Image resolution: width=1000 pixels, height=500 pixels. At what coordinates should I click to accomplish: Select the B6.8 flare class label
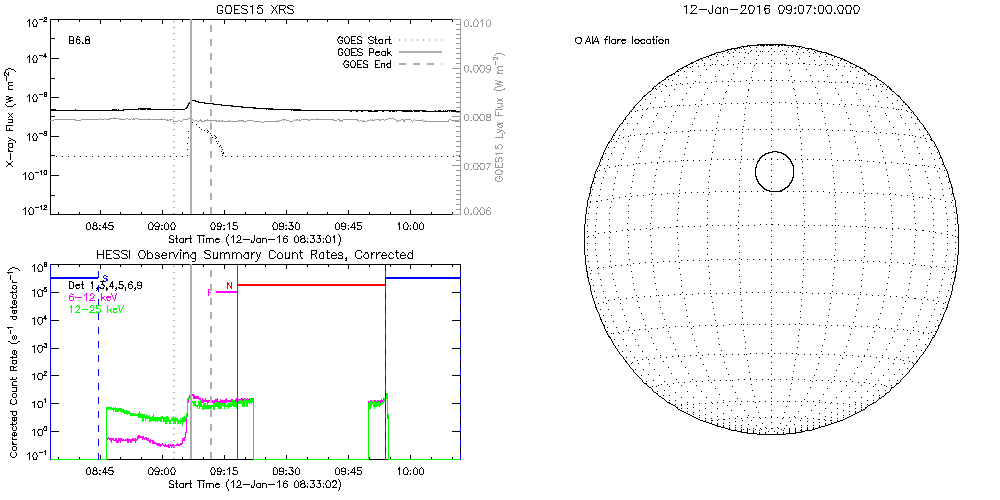tap(79, 40)
